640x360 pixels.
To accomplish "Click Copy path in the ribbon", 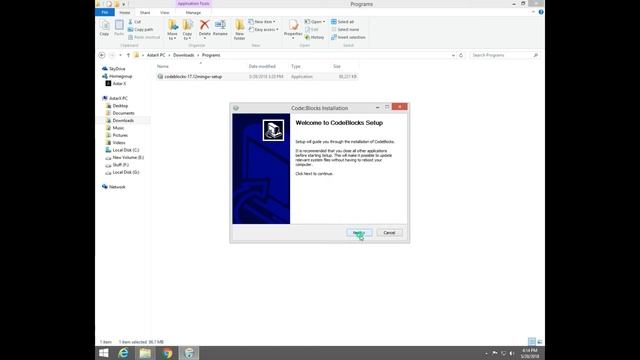I will tap(140, 29).
